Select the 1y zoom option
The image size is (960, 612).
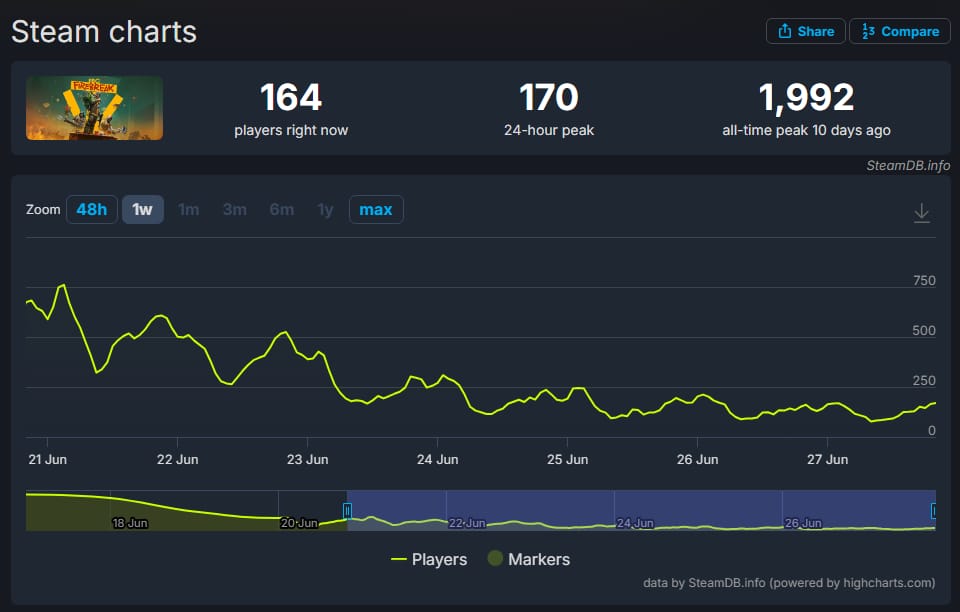(325, 209)
